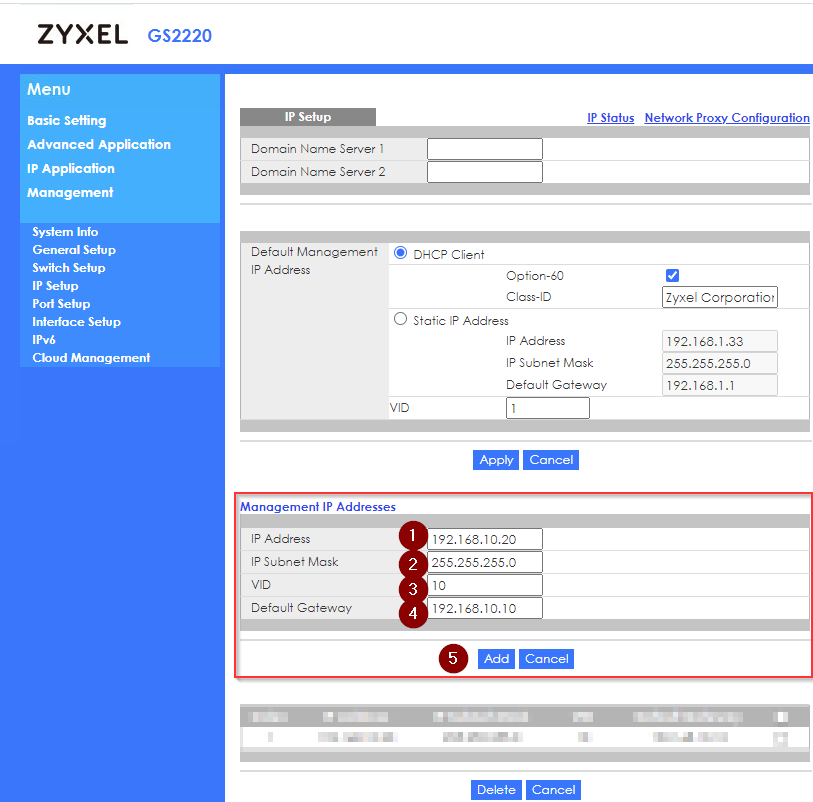Expand the Management menu section
Viewport: 813px width, 802px height.
pyautogui.click(x=69, y=192)
